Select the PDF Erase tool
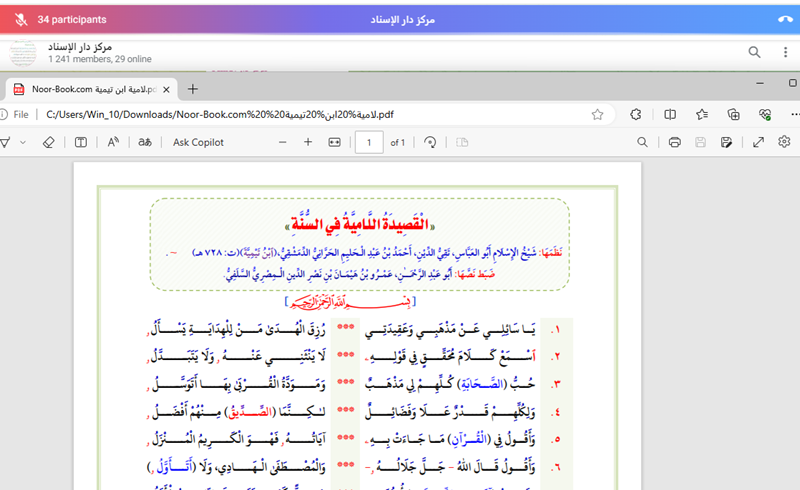Screen dimensions: 800x490 click(x=48, y=142)
